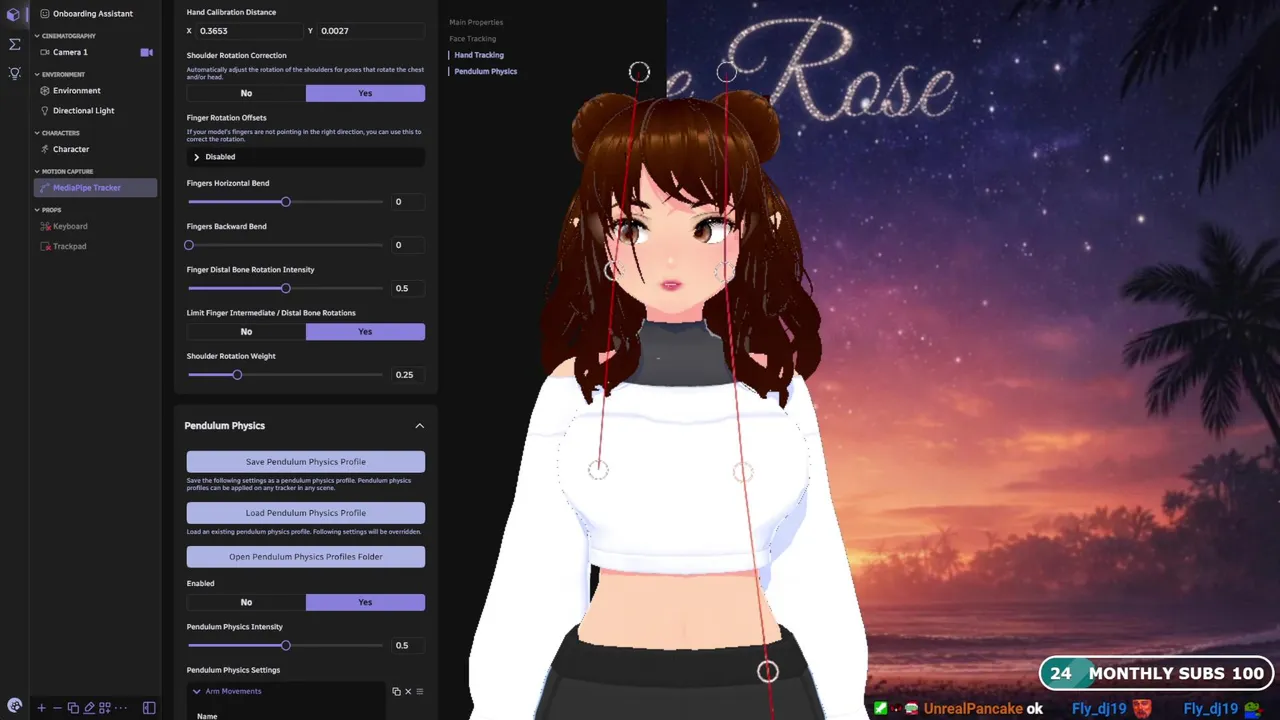The width and height of the screenshot is (1280, 720).
Task: Collapse the Arm Movements entry
Action: click(197, 691)
